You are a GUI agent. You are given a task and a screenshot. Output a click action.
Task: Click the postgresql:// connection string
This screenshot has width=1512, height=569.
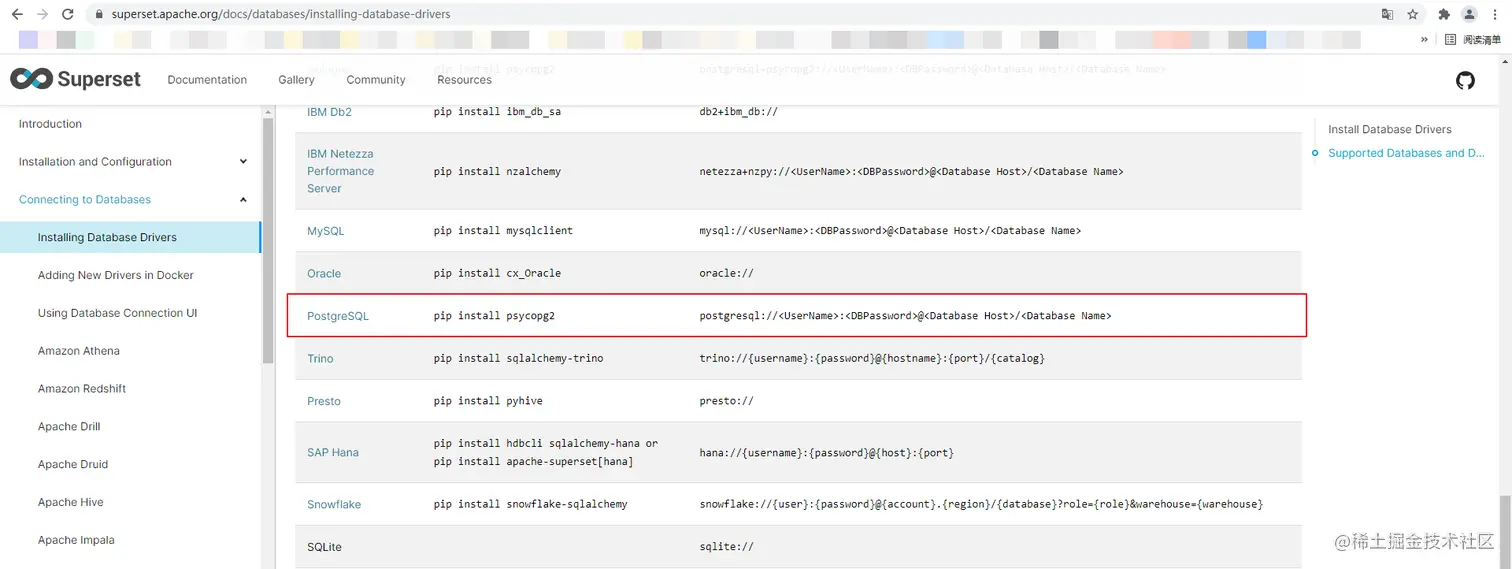click(x=905, y=316)
